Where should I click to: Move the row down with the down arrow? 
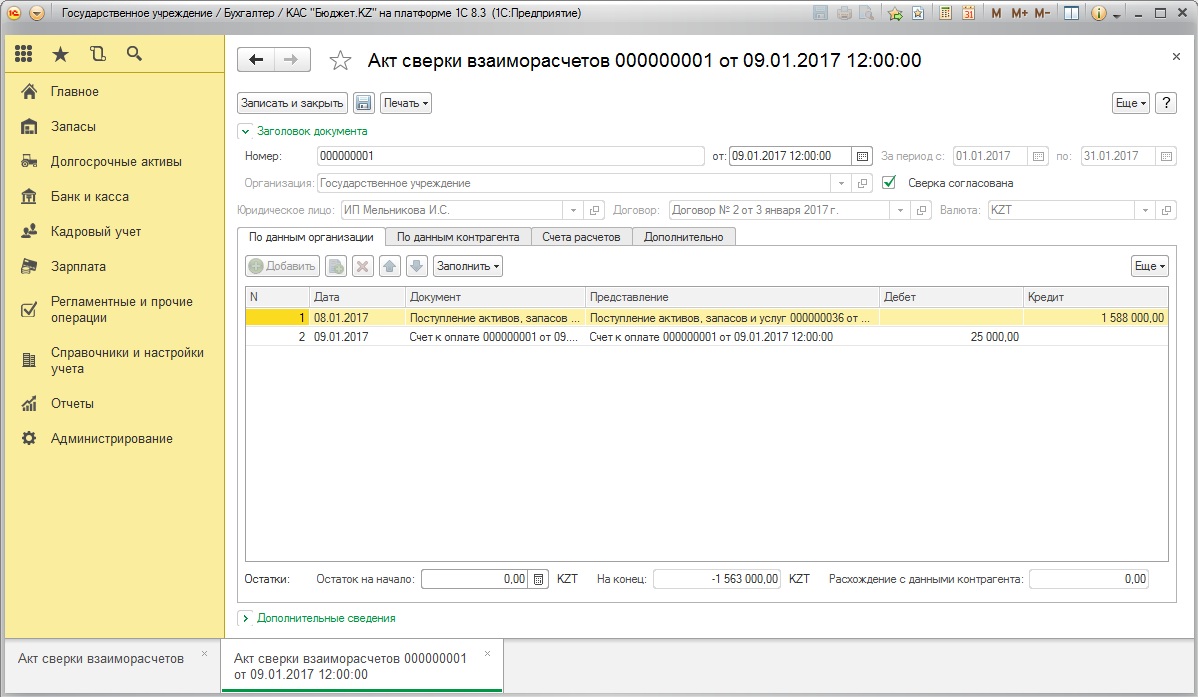coord(416,266)
